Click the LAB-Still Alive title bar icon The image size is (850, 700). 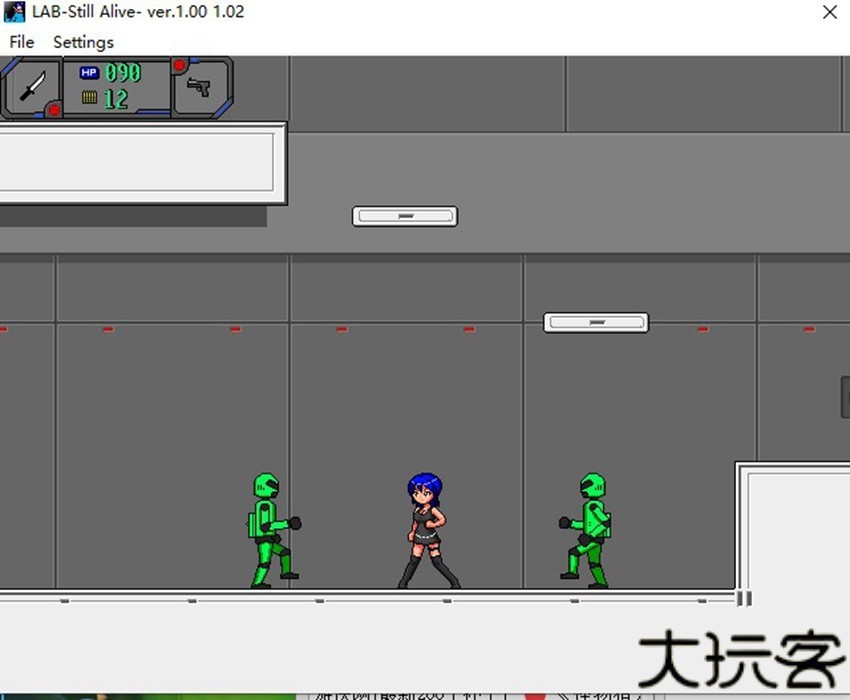[x=15, y=13]
